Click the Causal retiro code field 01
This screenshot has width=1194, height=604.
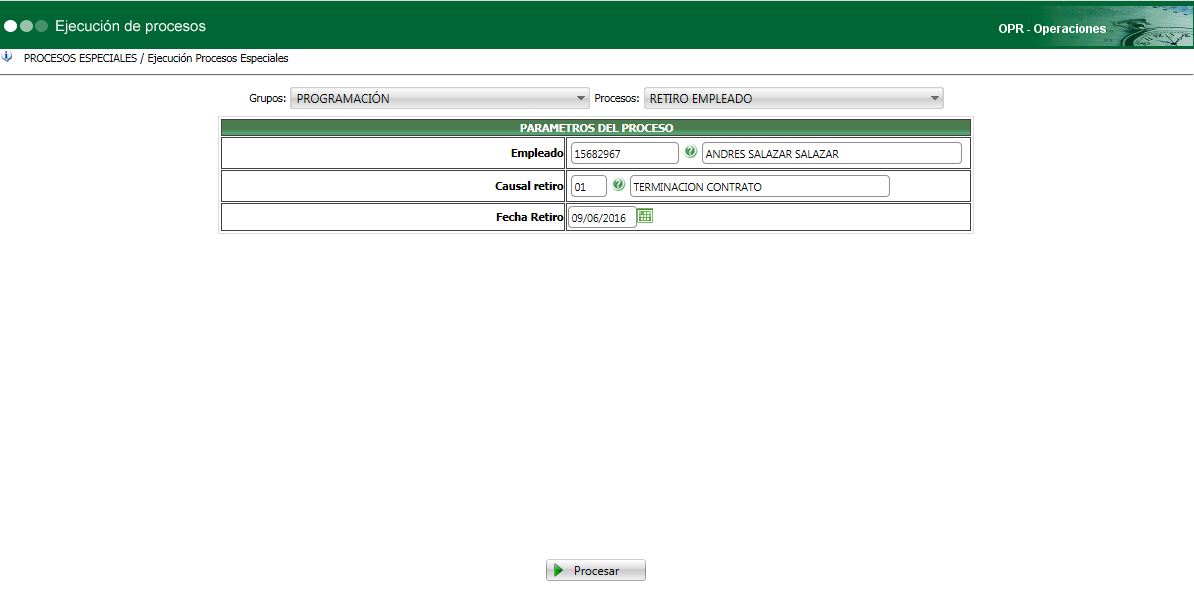coord(589,187)
